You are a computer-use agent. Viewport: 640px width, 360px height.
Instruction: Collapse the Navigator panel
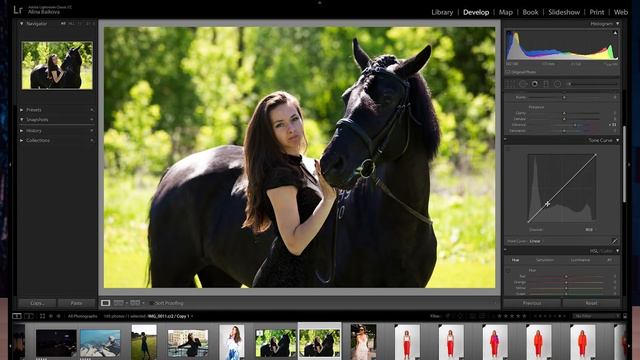(21, 24)
